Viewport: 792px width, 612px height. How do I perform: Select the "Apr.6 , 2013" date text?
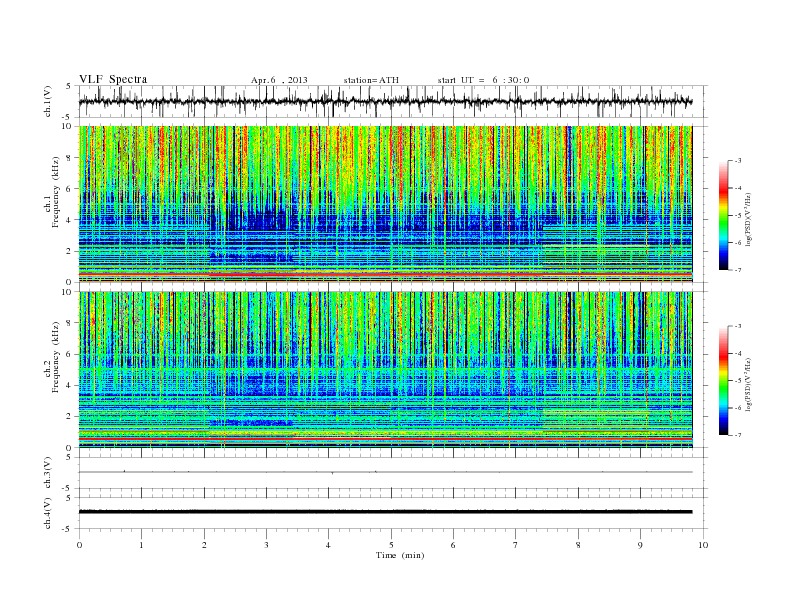279,80
